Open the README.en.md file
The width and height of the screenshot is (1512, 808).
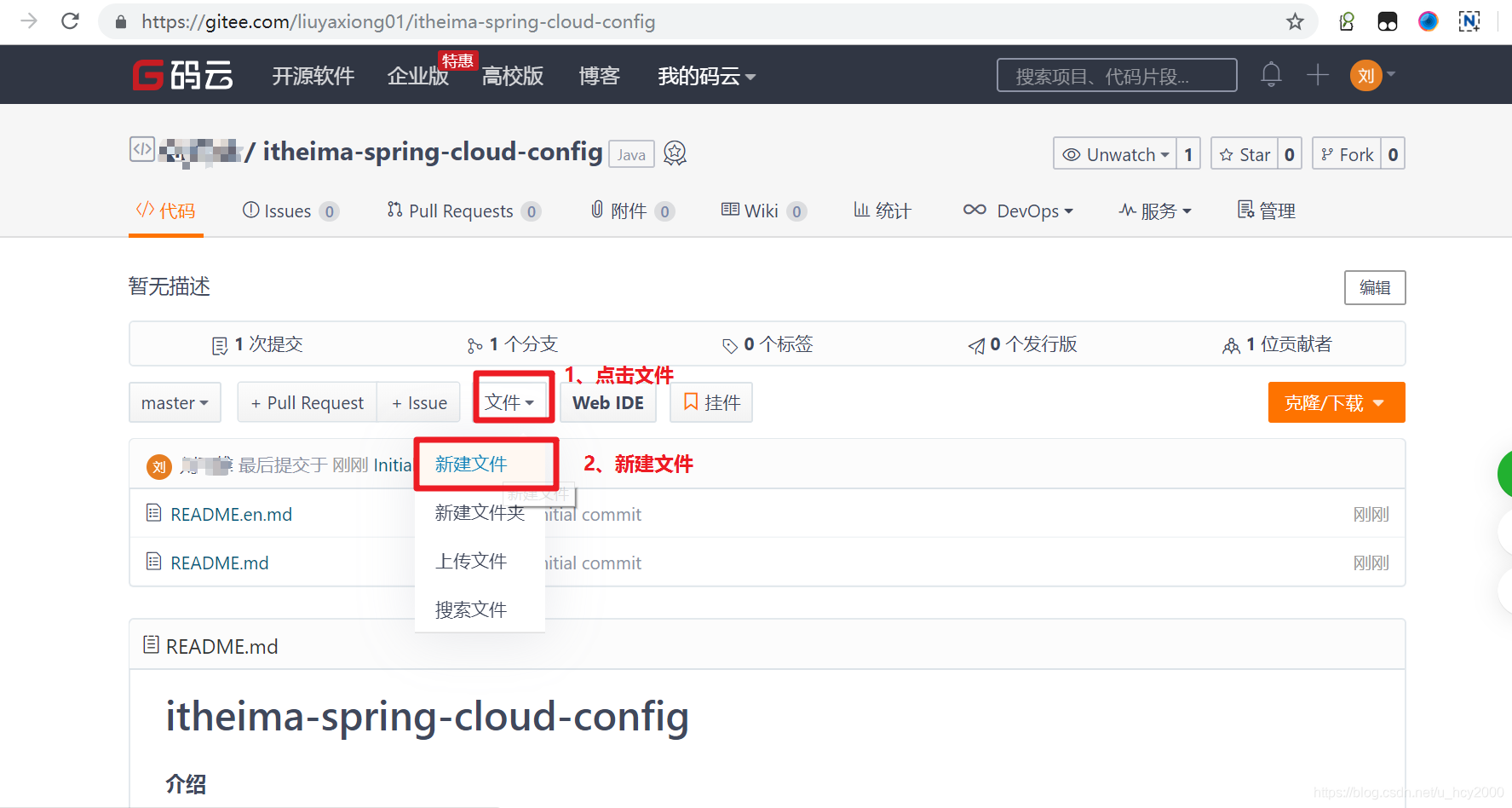pyautogui.click(x=232, y=514)
